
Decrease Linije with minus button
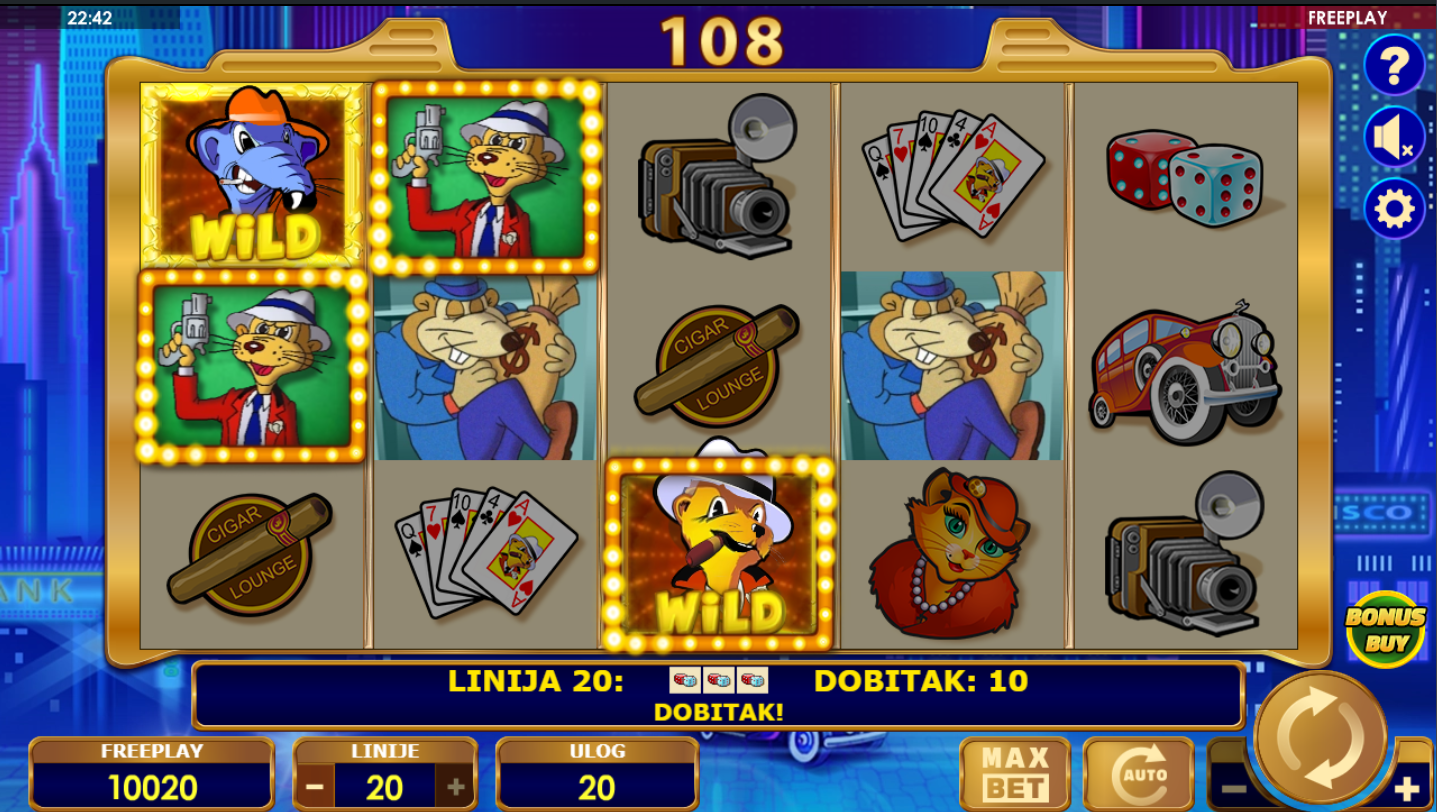click(x=314, y=787)
